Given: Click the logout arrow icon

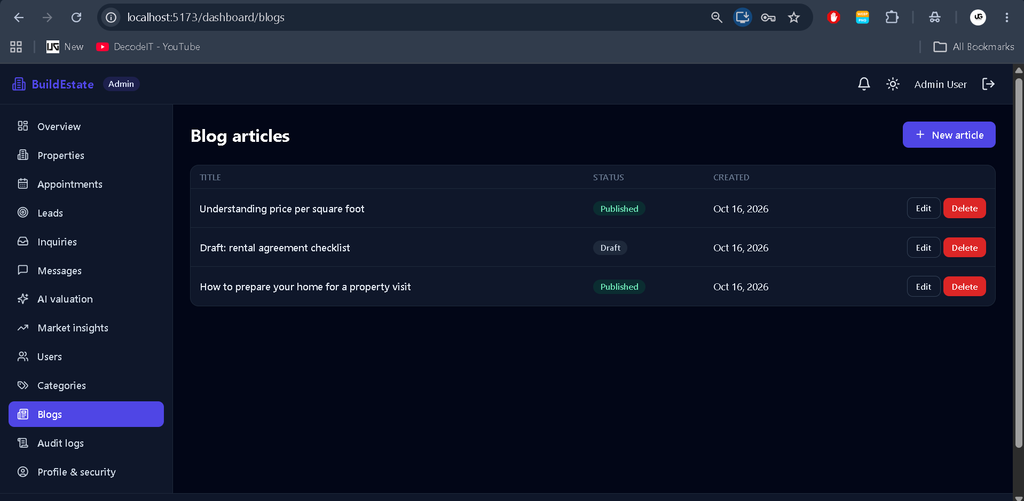Looking at the screenshot, I should coord(989,84).
